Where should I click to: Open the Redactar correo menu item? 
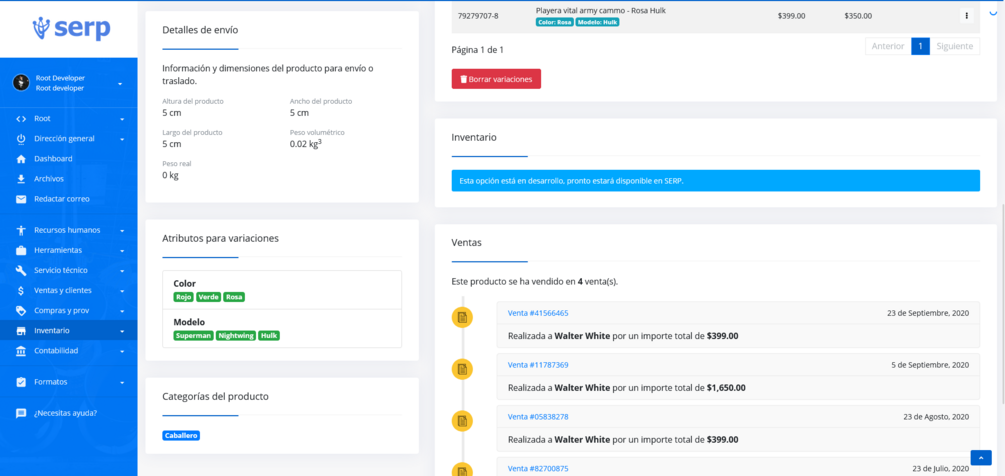click(x=69, y=199)
